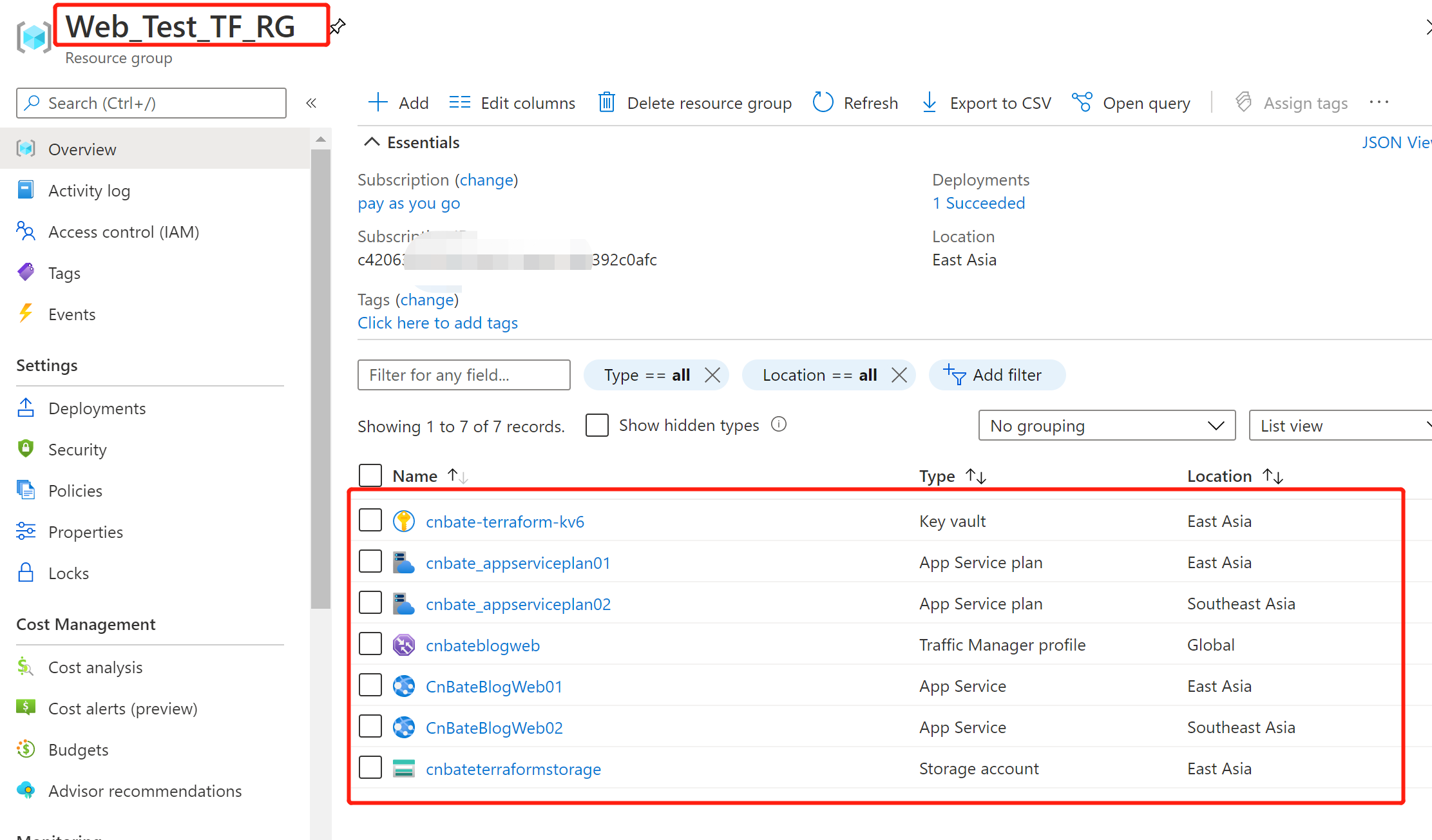Click the Key vault icon for cnbate-terraform-kv6

404,520
